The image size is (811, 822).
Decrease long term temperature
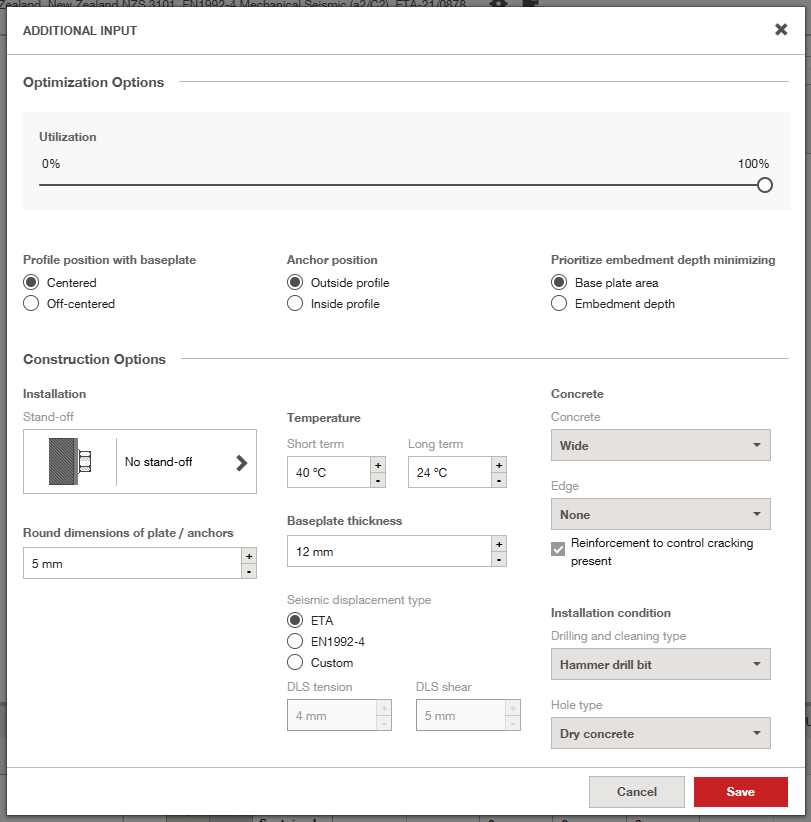pos(499,480)
